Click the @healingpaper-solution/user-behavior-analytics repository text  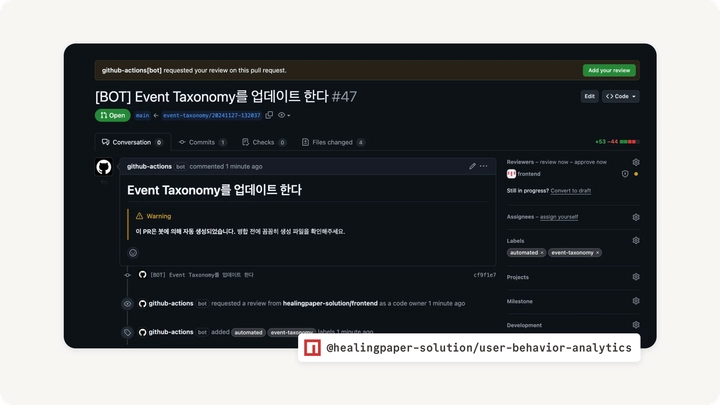click(x=479, y=348)
